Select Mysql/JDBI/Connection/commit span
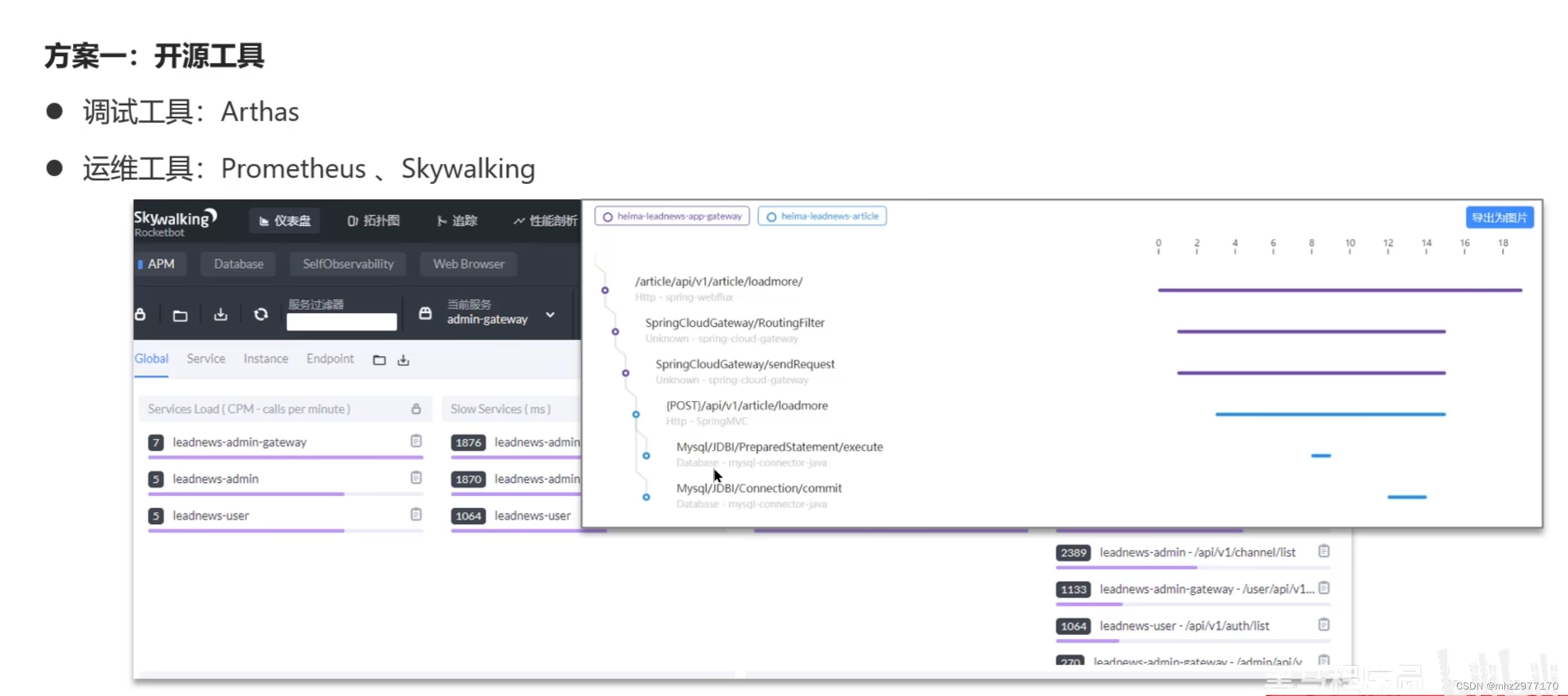This screenshot has height=696, width=1568. point(758,488)
